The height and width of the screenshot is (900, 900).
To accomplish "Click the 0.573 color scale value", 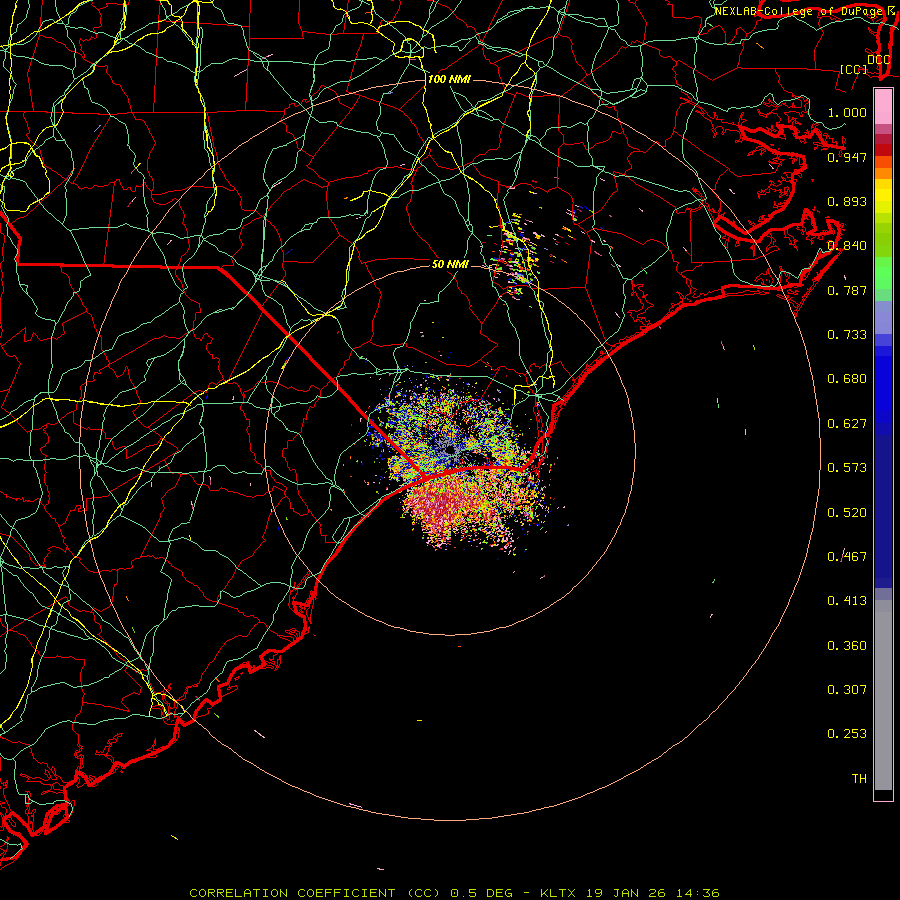I will click(847, 468).
